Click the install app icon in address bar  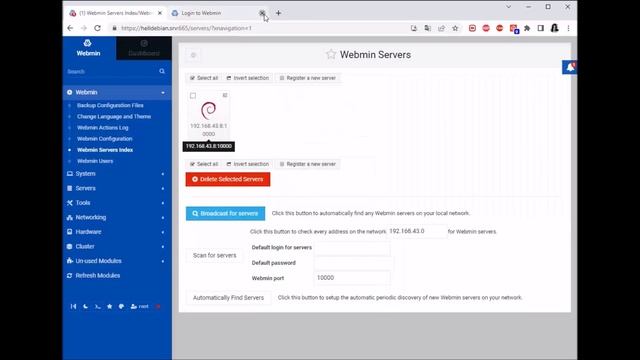[414, 28]
